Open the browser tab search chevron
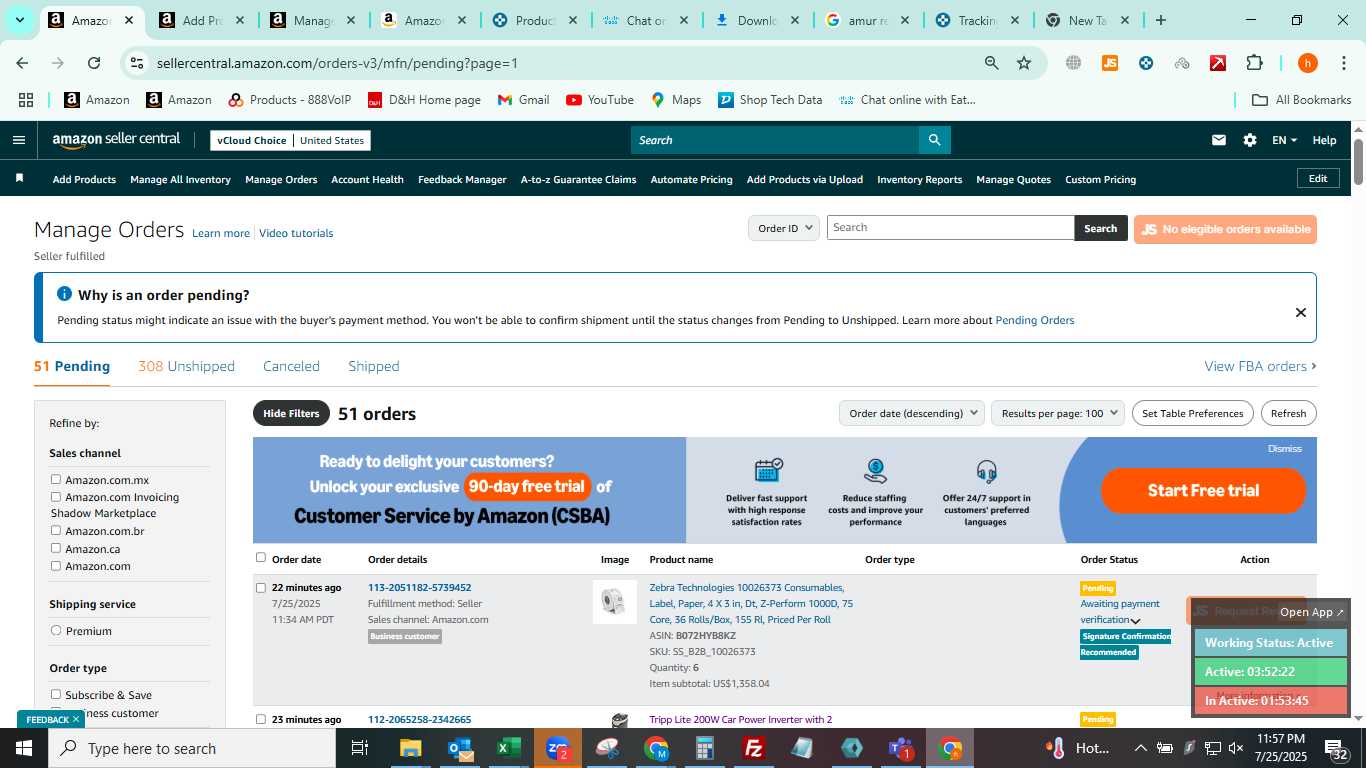Image resolution: width=1366 pixels, height=768 pixels. [19, 20]
